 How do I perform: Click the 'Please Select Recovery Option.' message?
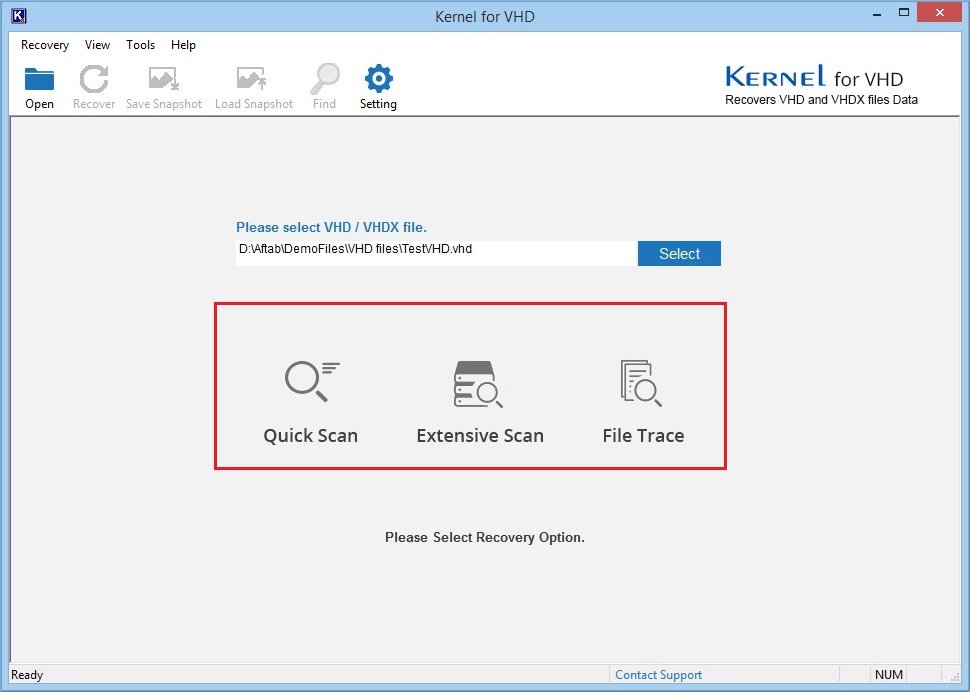(485, 537)
